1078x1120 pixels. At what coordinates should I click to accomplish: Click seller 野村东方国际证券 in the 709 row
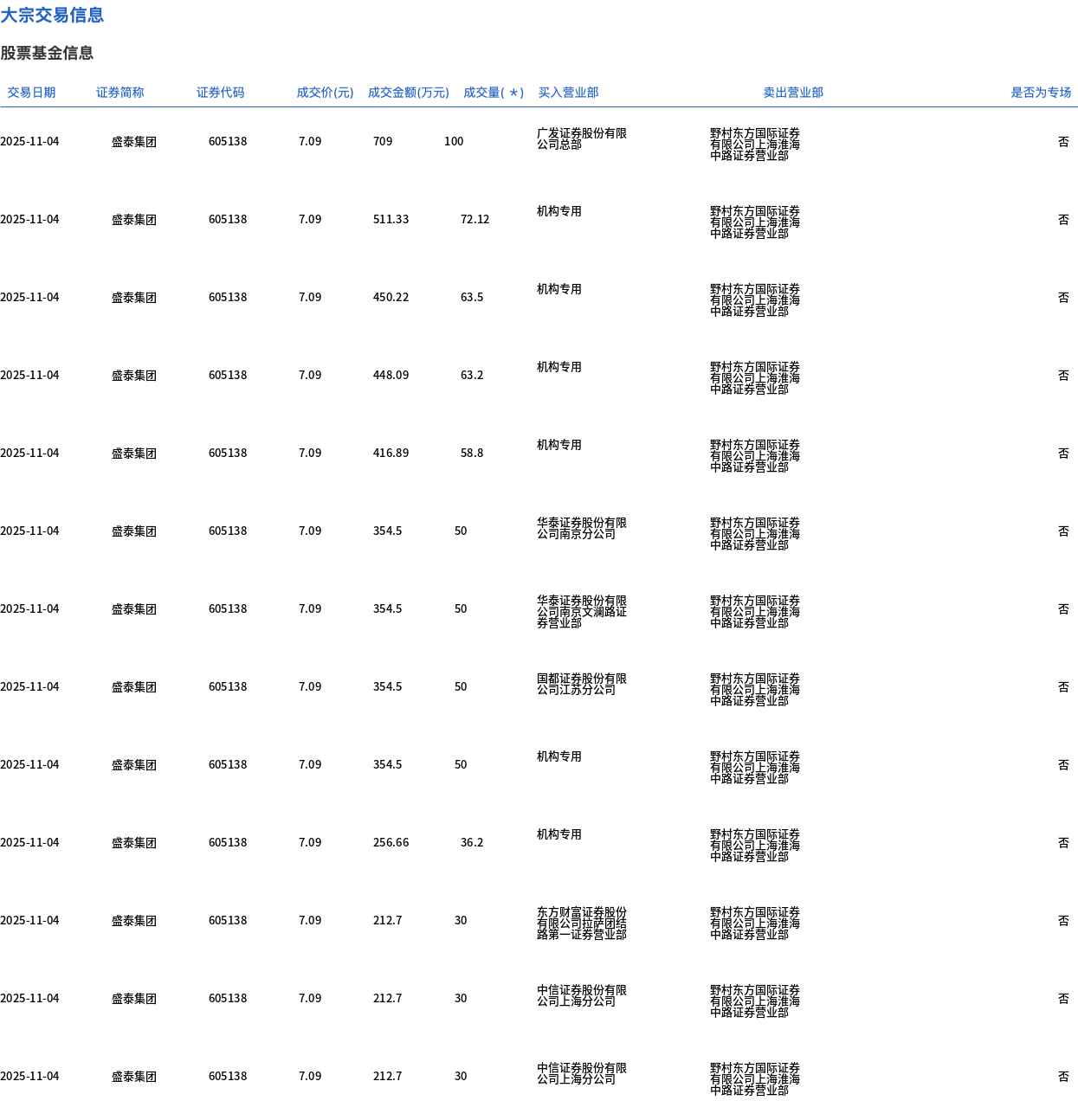click(x=755, y=145)
